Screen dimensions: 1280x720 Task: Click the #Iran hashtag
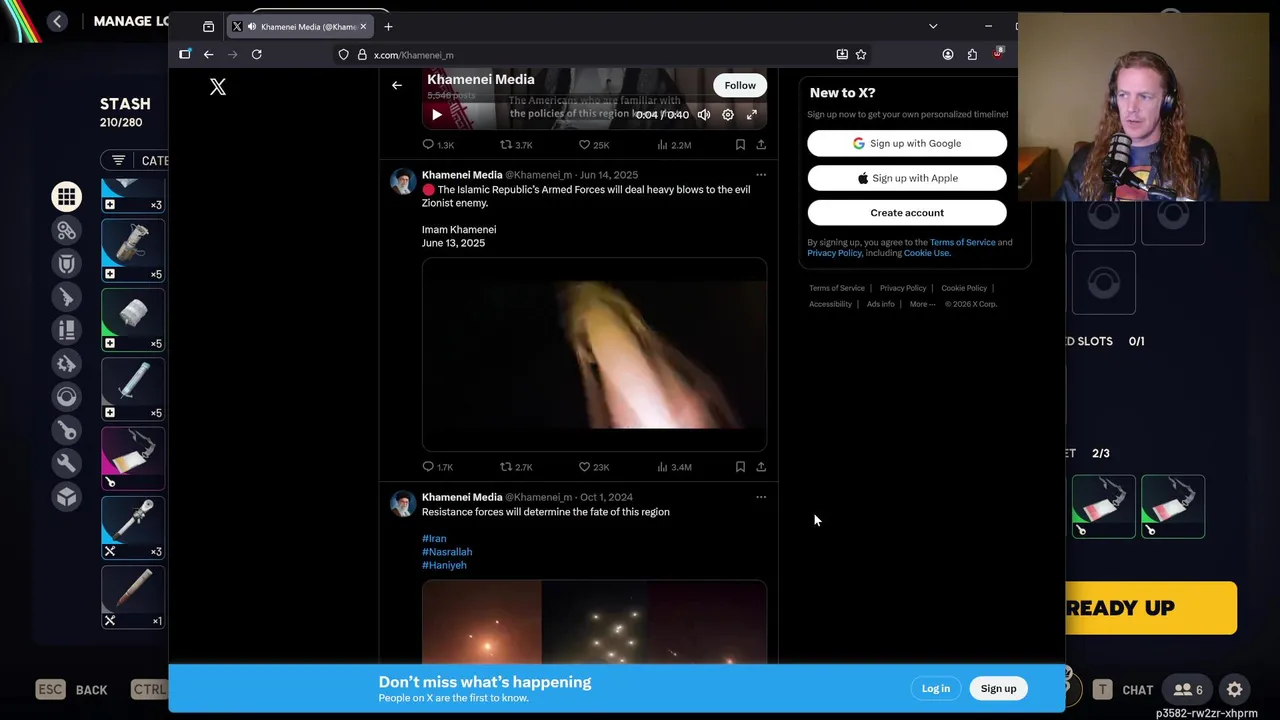tap(434, 538)
